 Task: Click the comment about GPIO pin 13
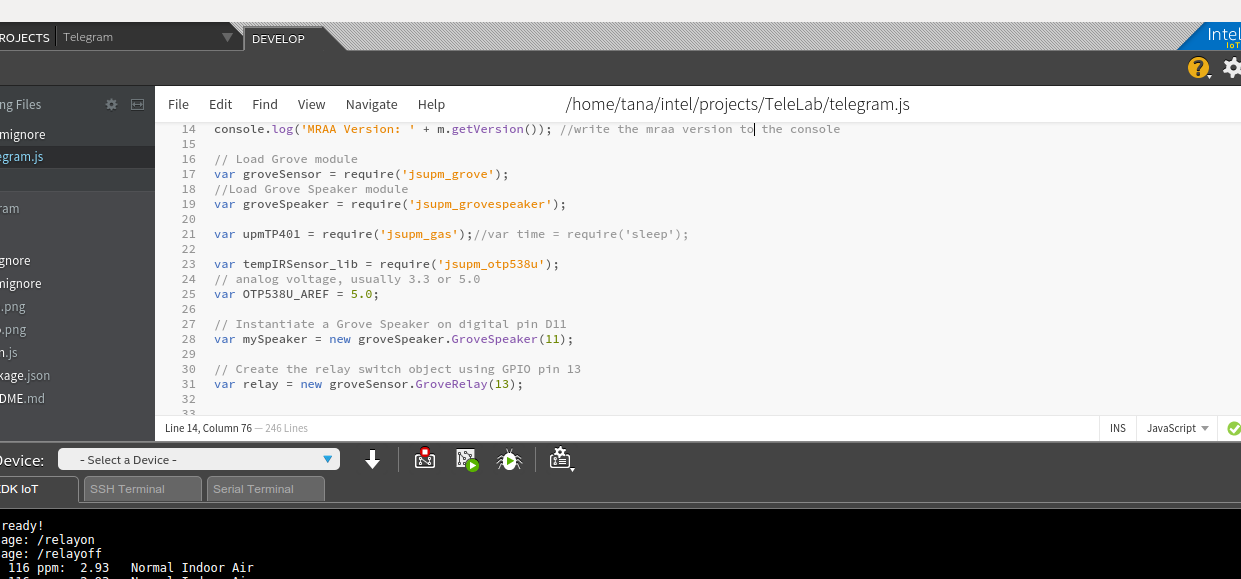398,369
